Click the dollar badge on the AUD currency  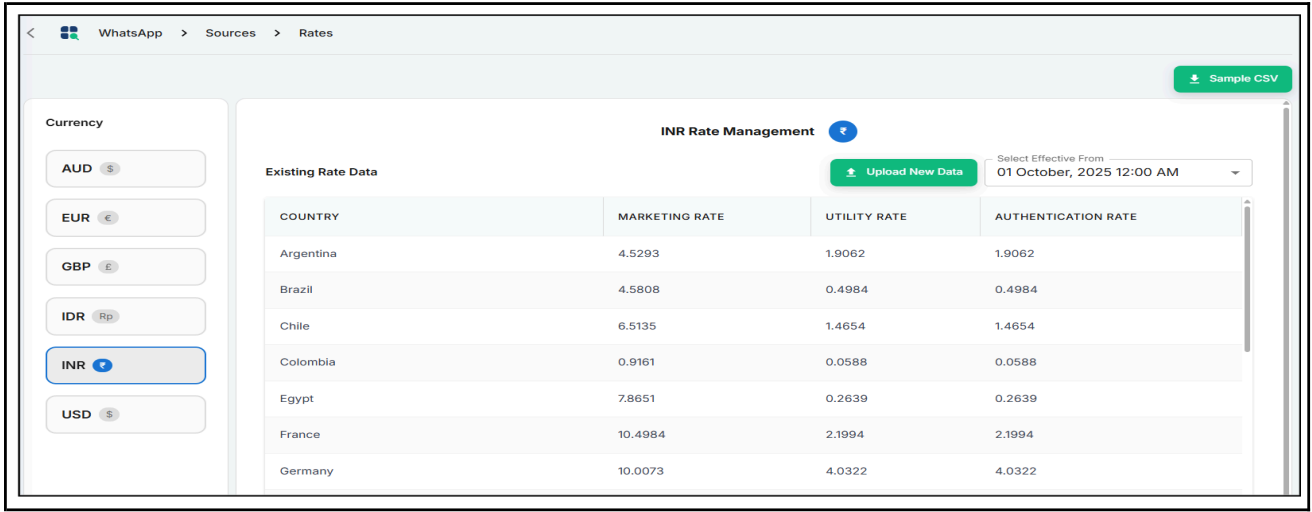coord(109,169)
